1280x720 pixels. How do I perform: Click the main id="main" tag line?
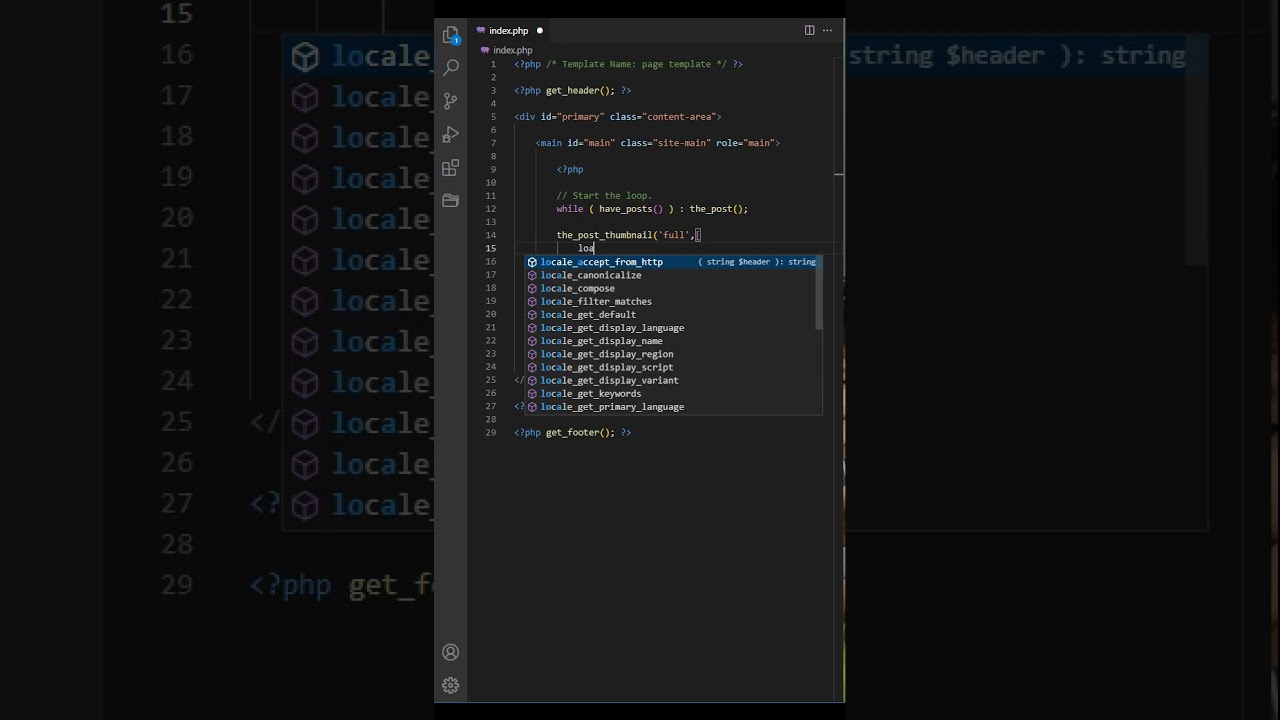click(x=657, y=143)
